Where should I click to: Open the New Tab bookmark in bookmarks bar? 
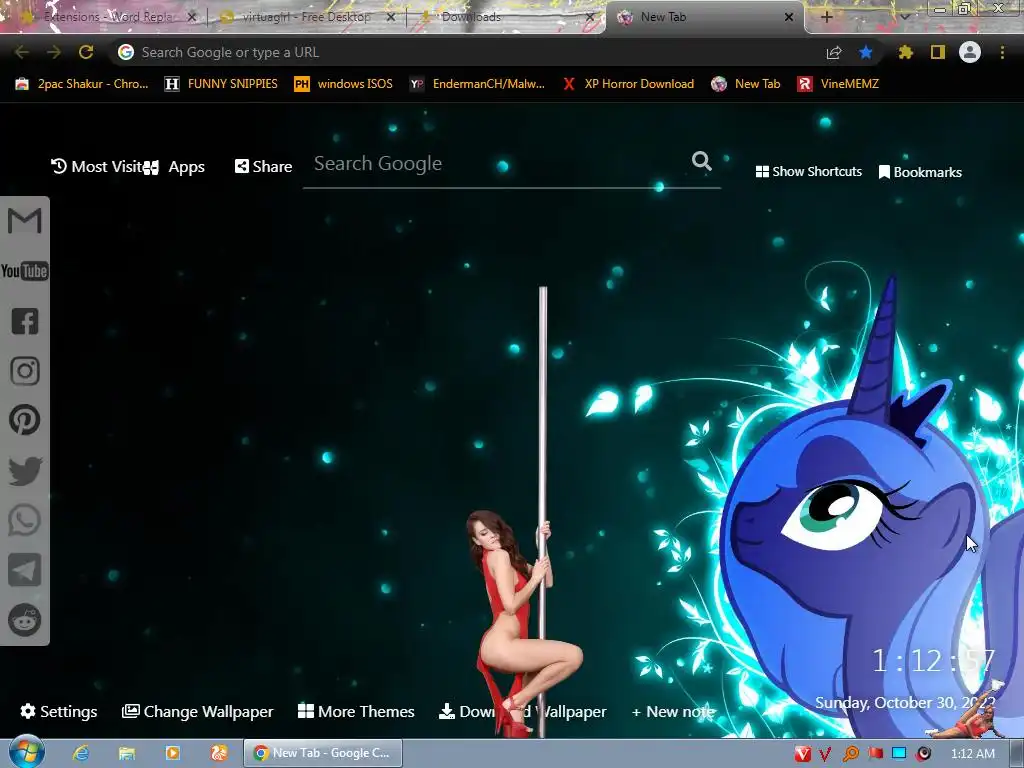(x=746, y=84)
